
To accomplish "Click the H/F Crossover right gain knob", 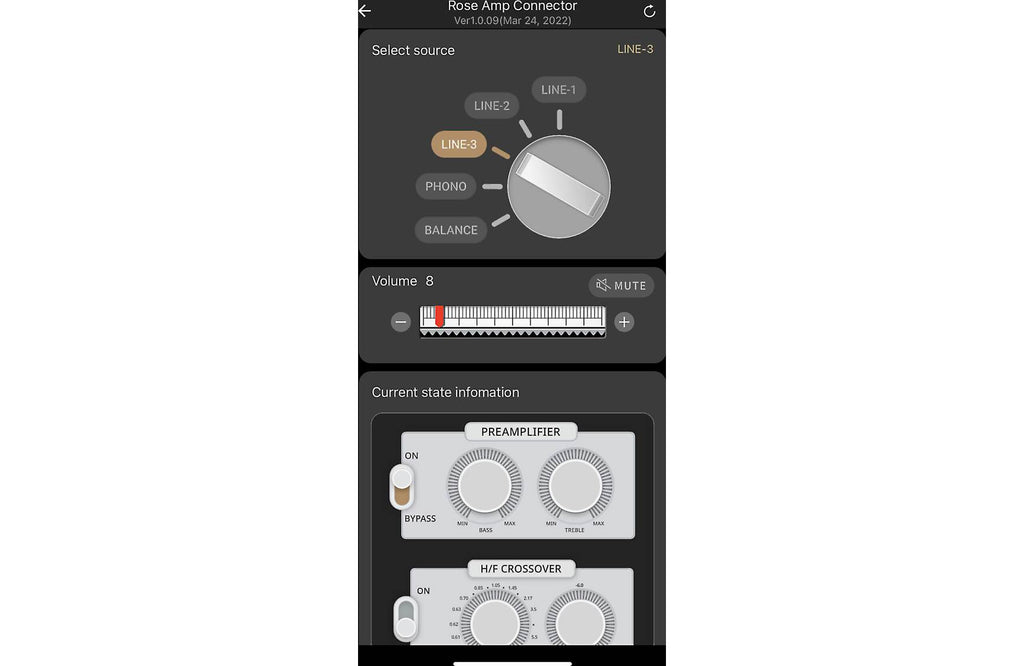I will click(580, 622).
